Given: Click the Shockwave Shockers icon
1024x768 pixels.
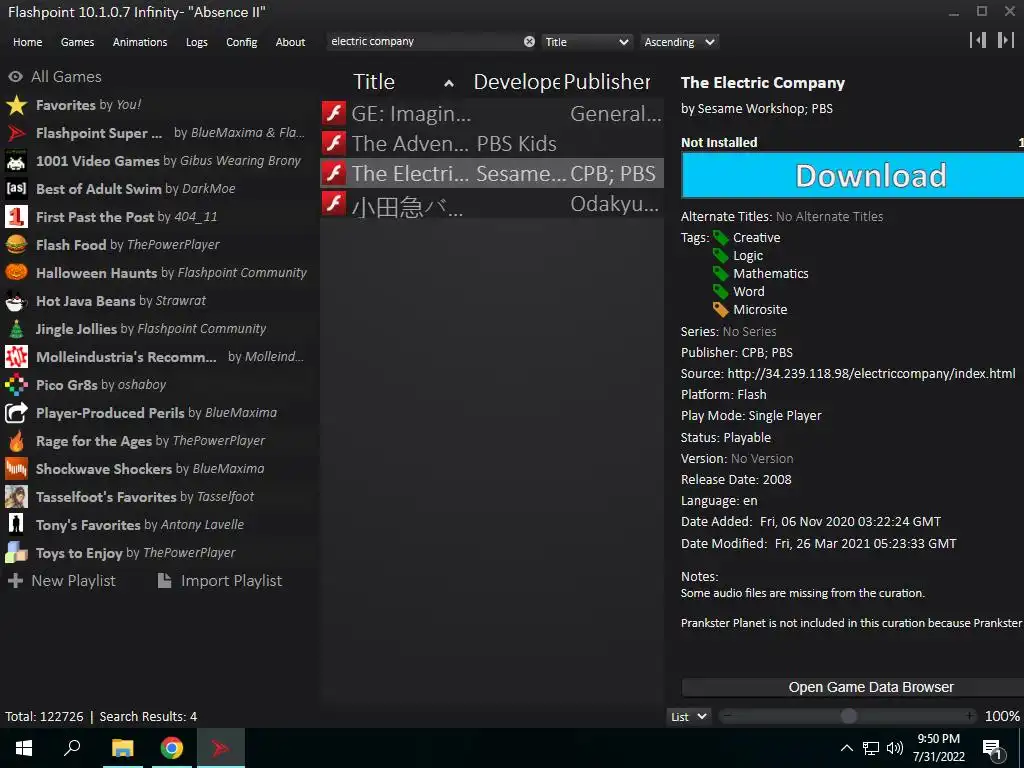Looking at the screenshot, I should click(16, 469).
